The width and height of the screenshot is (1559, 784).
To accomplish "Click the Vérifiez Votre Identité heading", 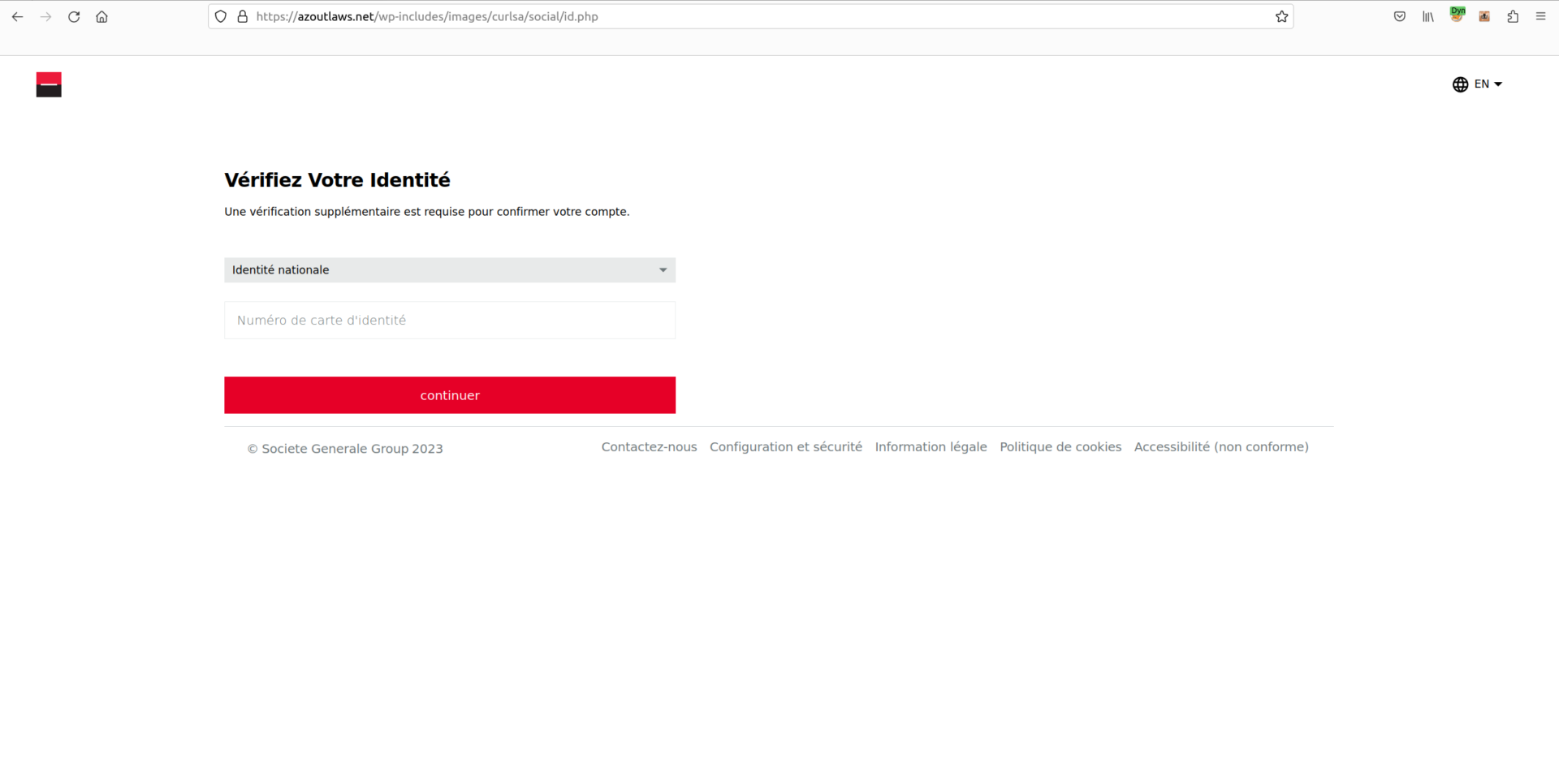I will click(337, 179).
